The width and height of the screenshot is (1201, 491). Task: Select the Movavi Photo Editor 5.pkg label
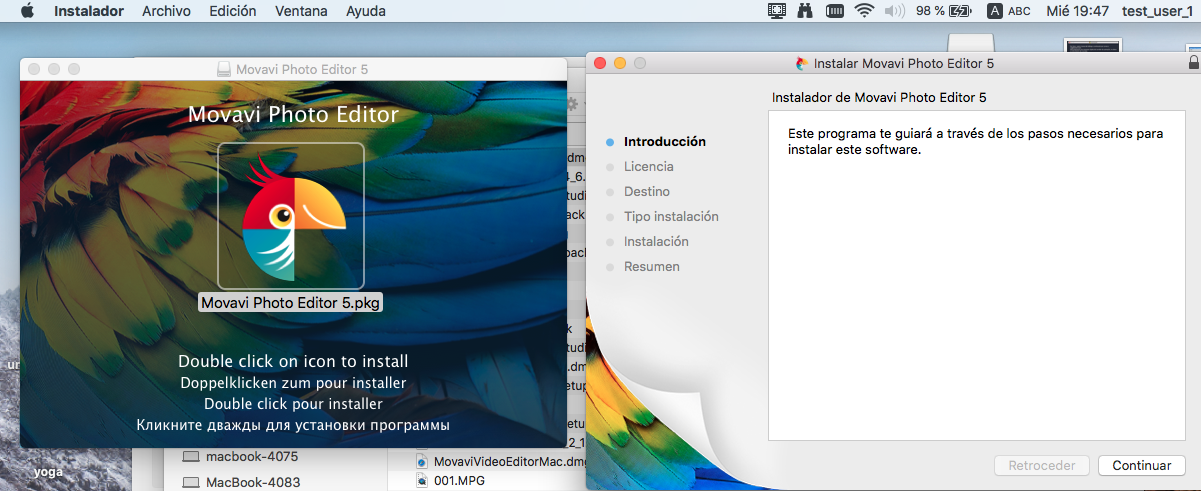(x=291, y=302)
